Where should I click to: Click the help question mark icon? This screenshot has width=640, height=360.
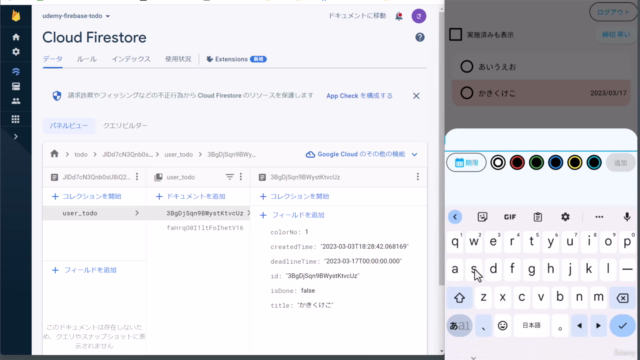(420, 38)
